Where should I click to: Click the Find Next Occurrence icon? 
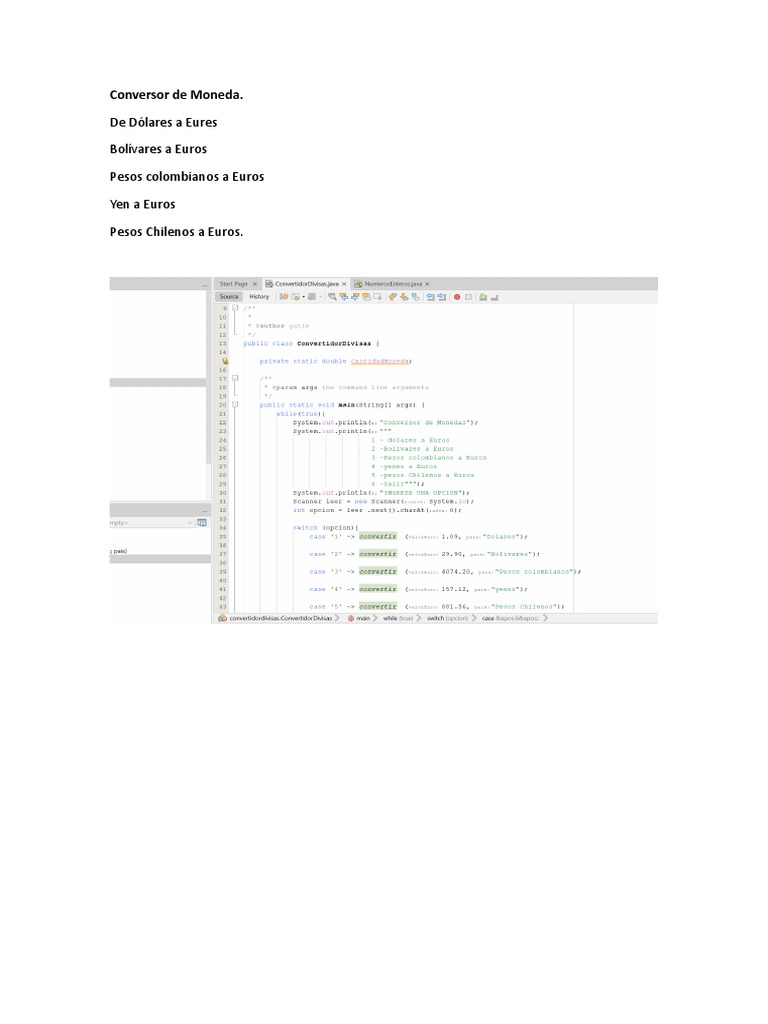point(355,296)
